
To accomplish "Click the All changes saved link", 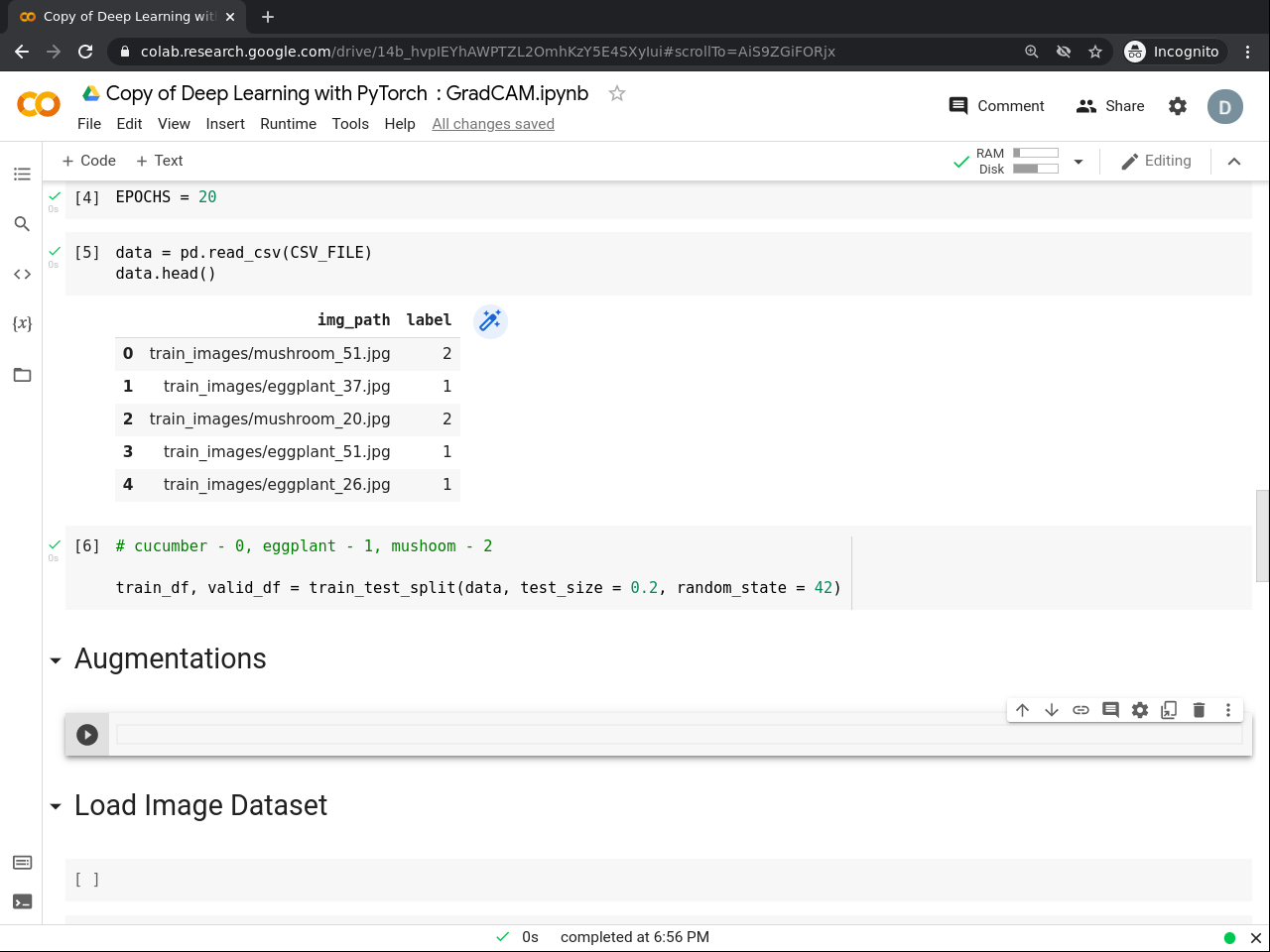I will coord(493,124).
